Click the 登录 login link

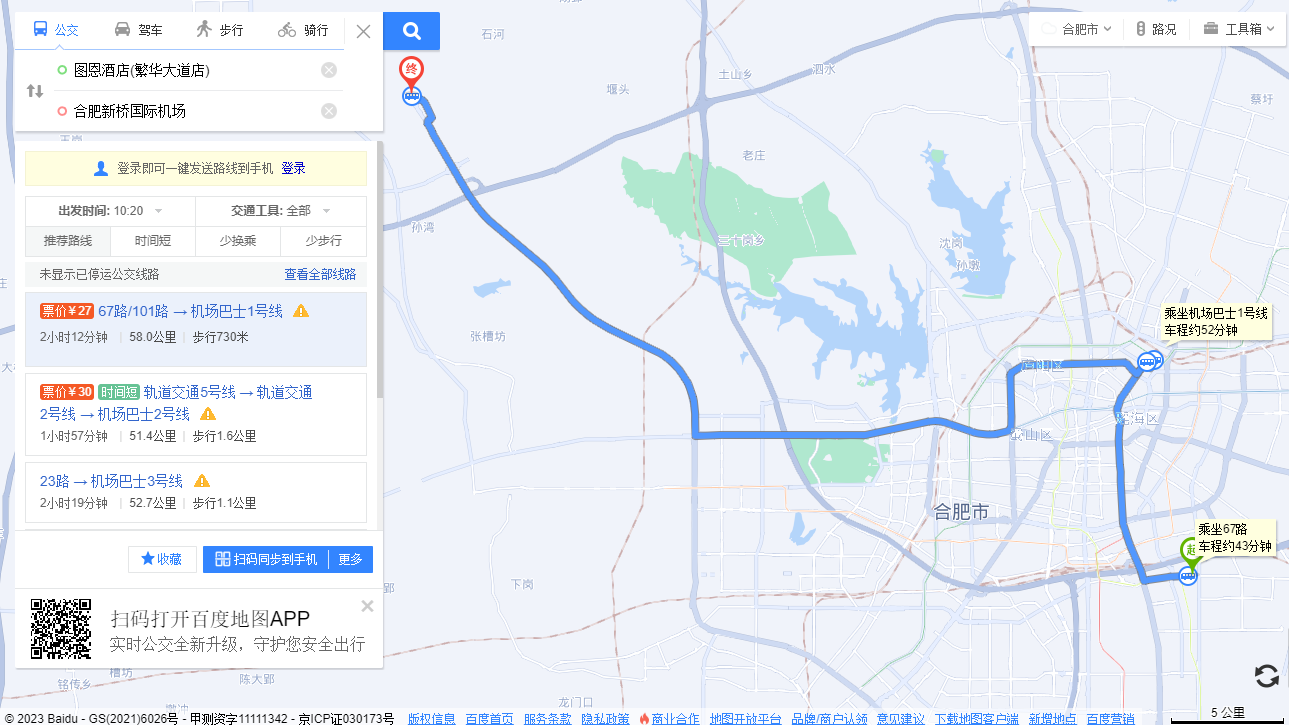(293, 169)
